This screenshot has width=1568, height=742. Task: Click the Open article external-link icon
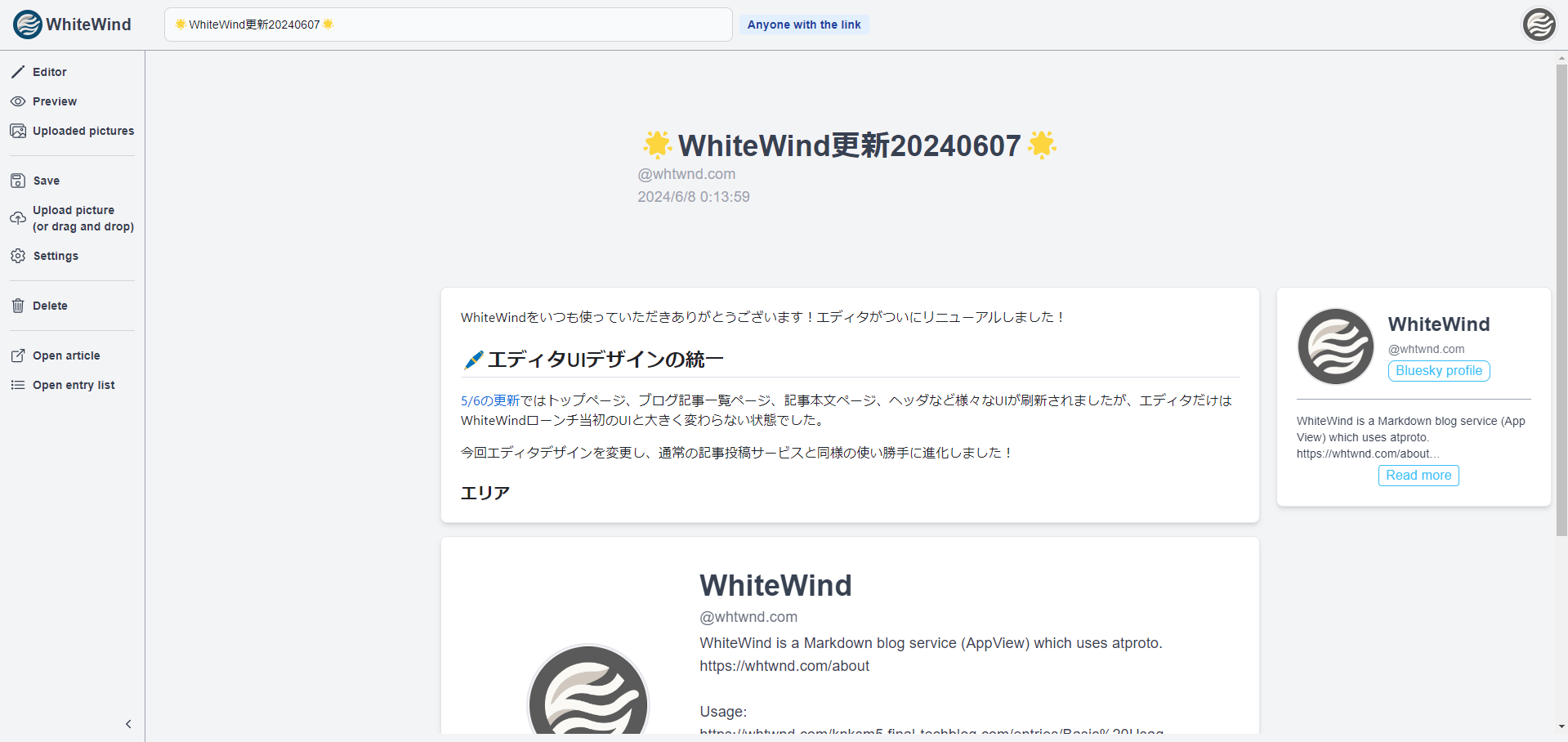click(18, 355)
